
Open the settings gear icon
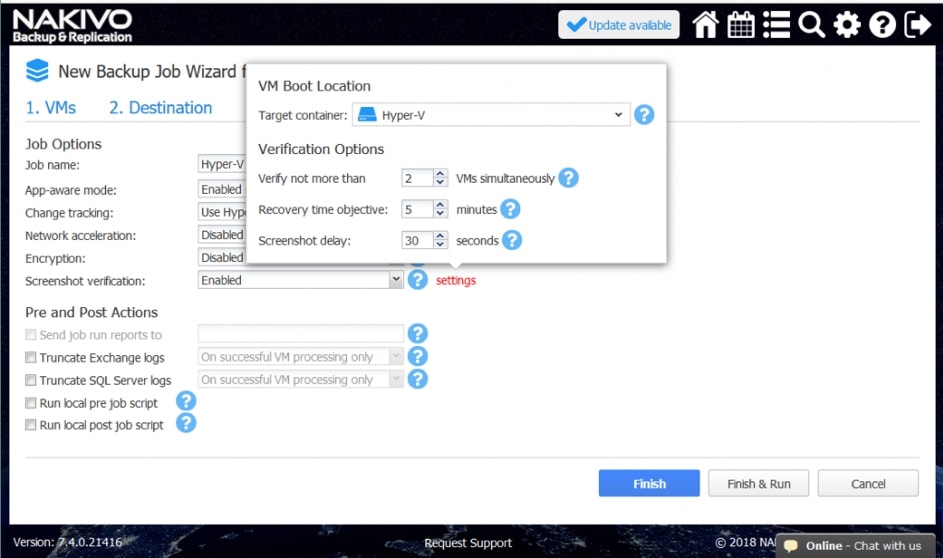[847, 25]
